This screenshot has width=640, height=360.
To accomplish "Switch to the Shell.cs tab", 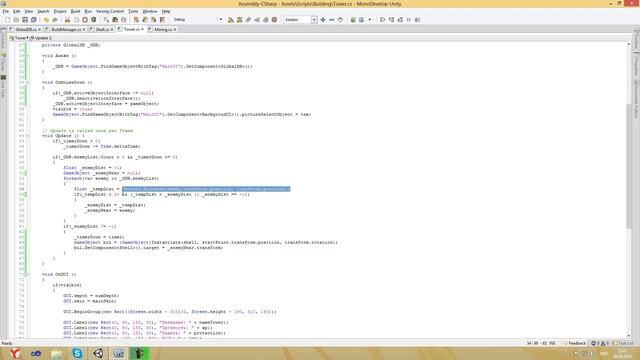I will click(x=102, y=29).
